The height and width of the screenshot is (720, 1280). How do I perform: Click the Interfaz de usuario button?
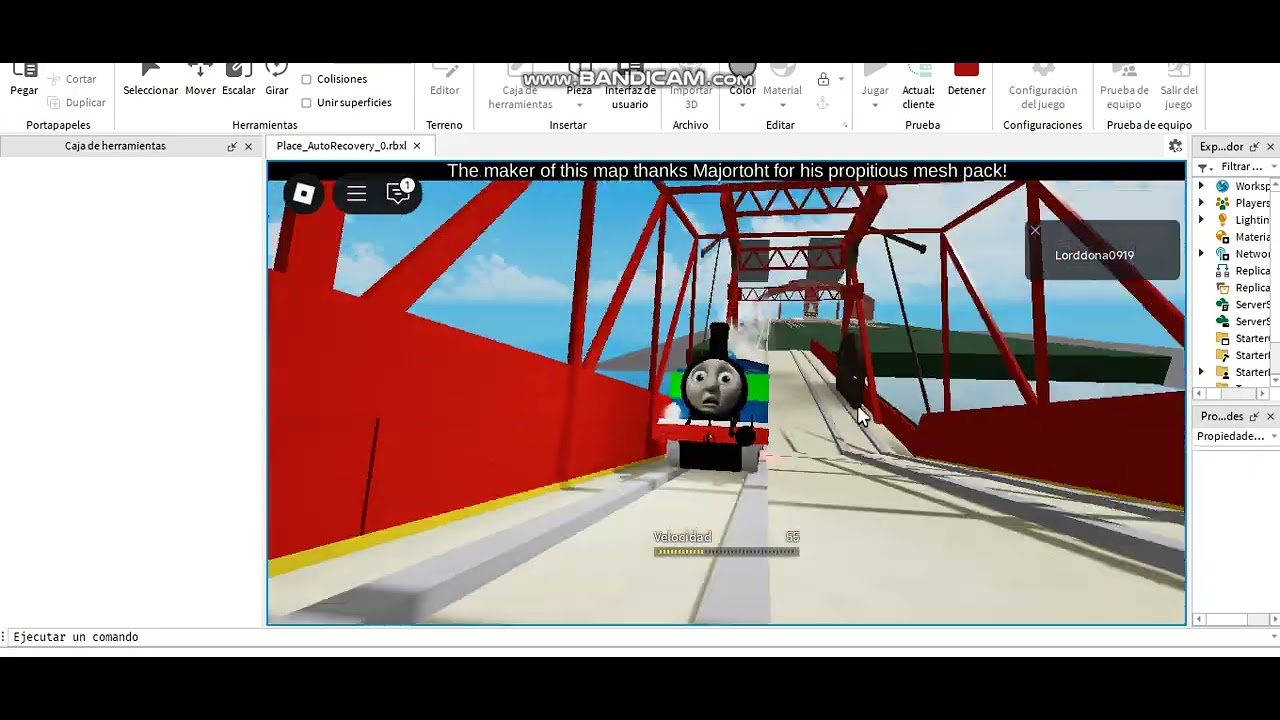[630, 88]
